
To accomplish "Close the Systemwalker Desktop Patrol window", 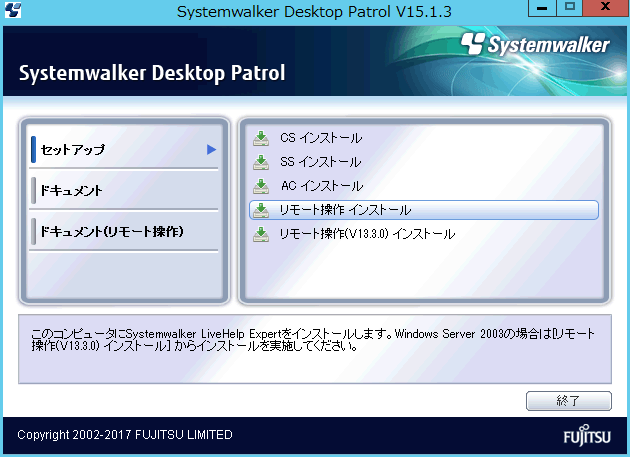I will (605, 8).
